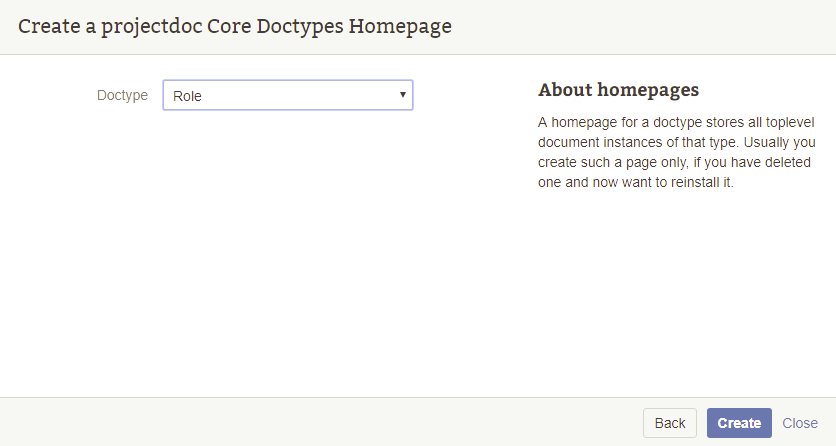The height and width of the screenshot is (446, 836).
Task: Click the dialog title 'Create a projectdoc Core Doctypes Homepage'
Action: click(x=234, y=26)
